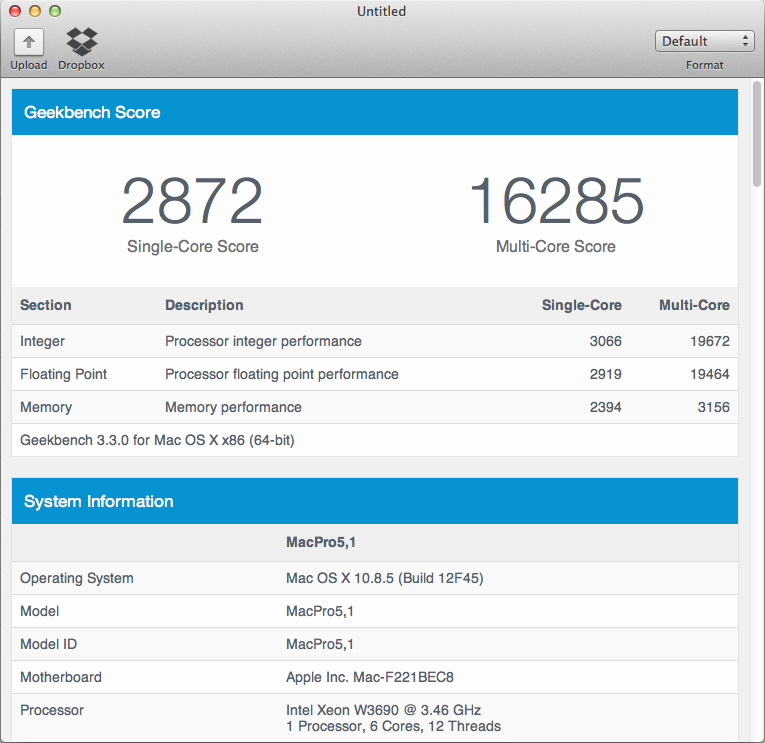Click the yellow minimize window button

pos(35,11)
